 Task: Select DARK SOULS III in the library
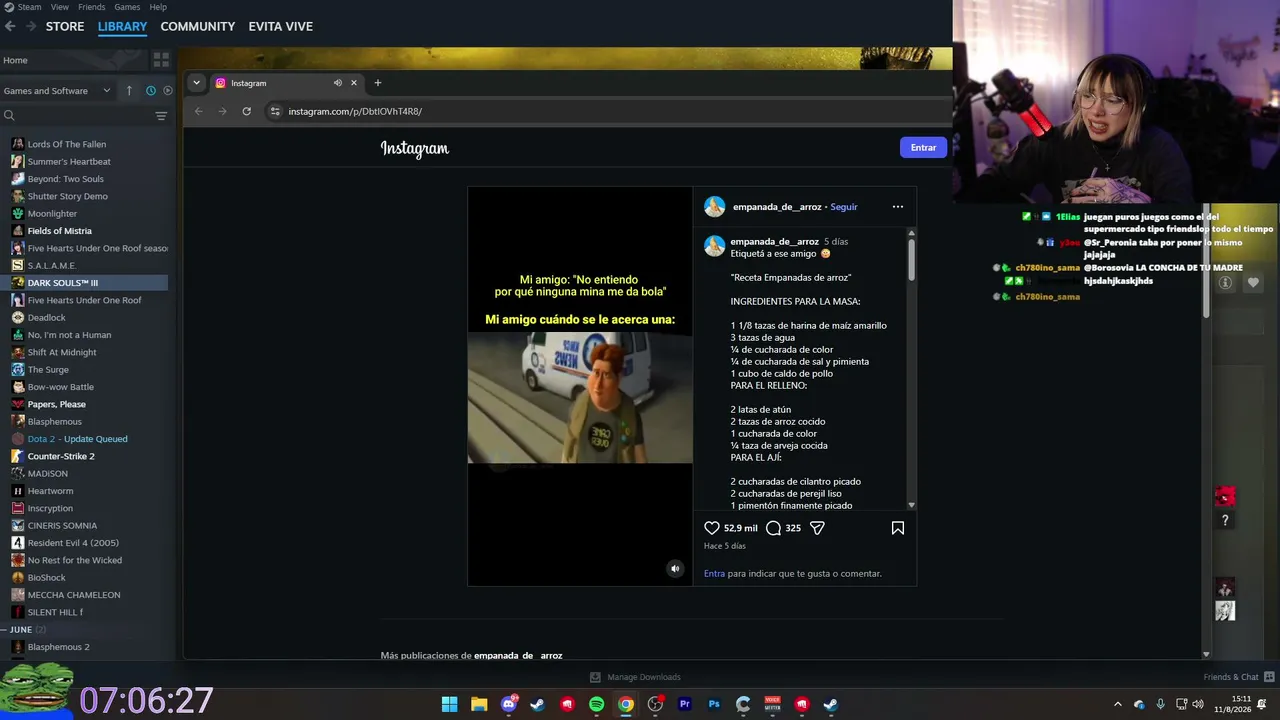[85, 283]
